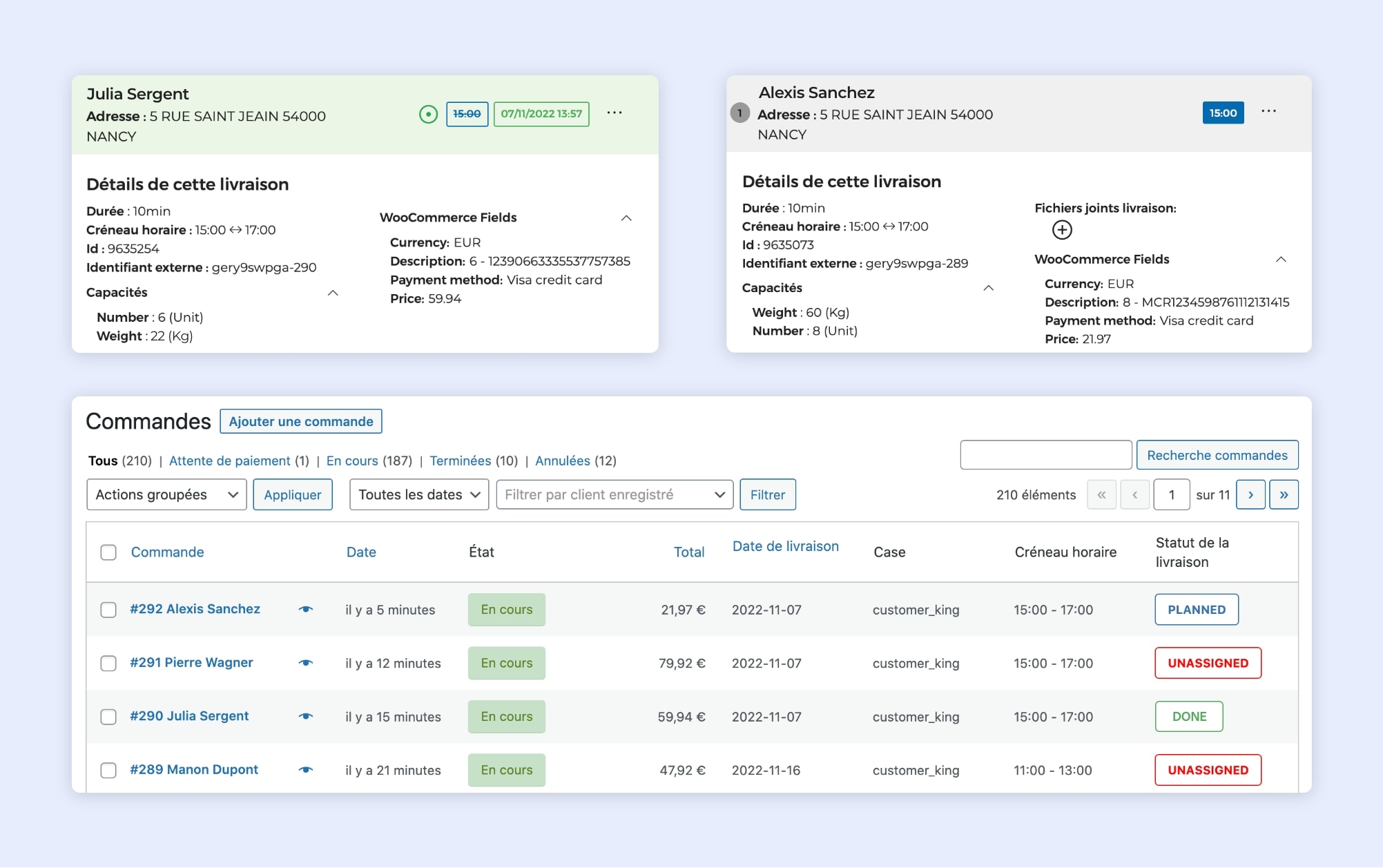Open Toutes les dates dropdown
Viewport: 1383px width, 868px height.
[418, 494]
